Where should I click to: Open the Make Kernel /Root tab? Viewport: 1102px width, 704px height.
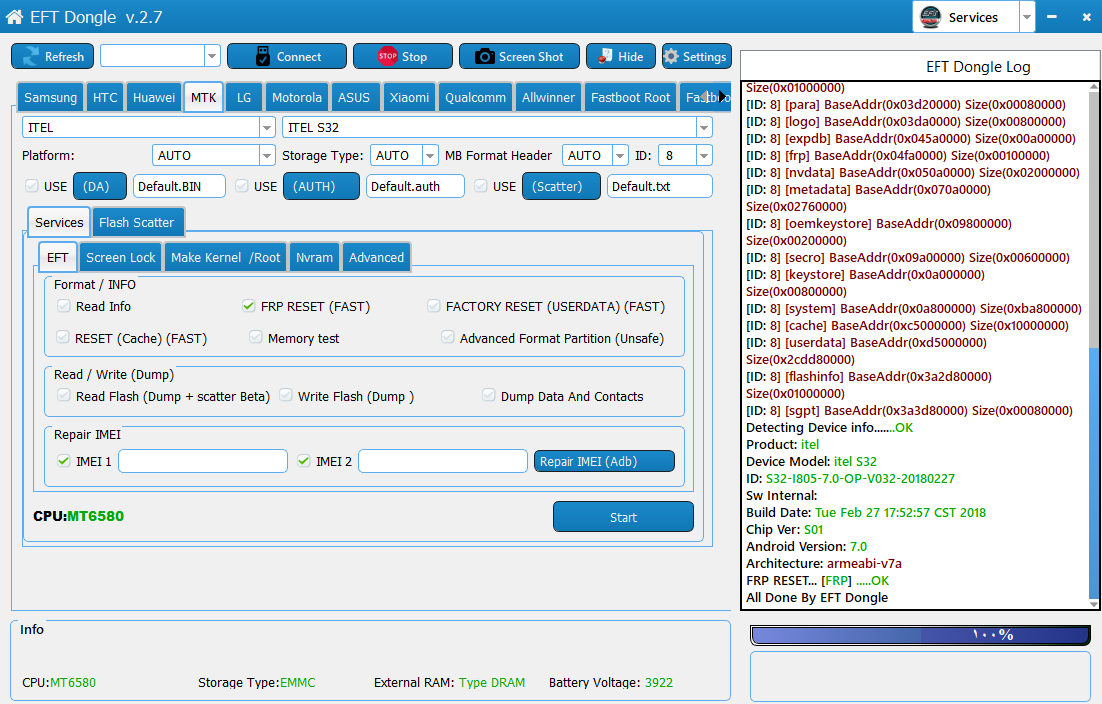pos(226,257)
